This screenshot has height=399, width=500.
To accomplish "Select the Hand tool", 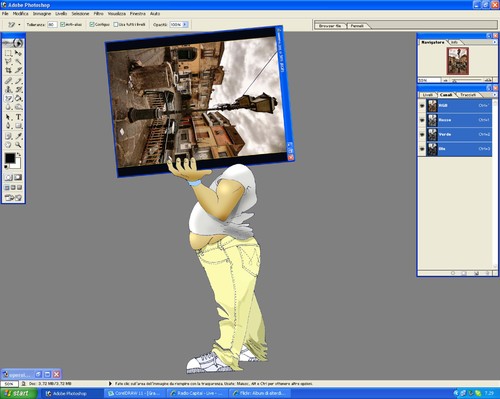I will tap(8, 145).
